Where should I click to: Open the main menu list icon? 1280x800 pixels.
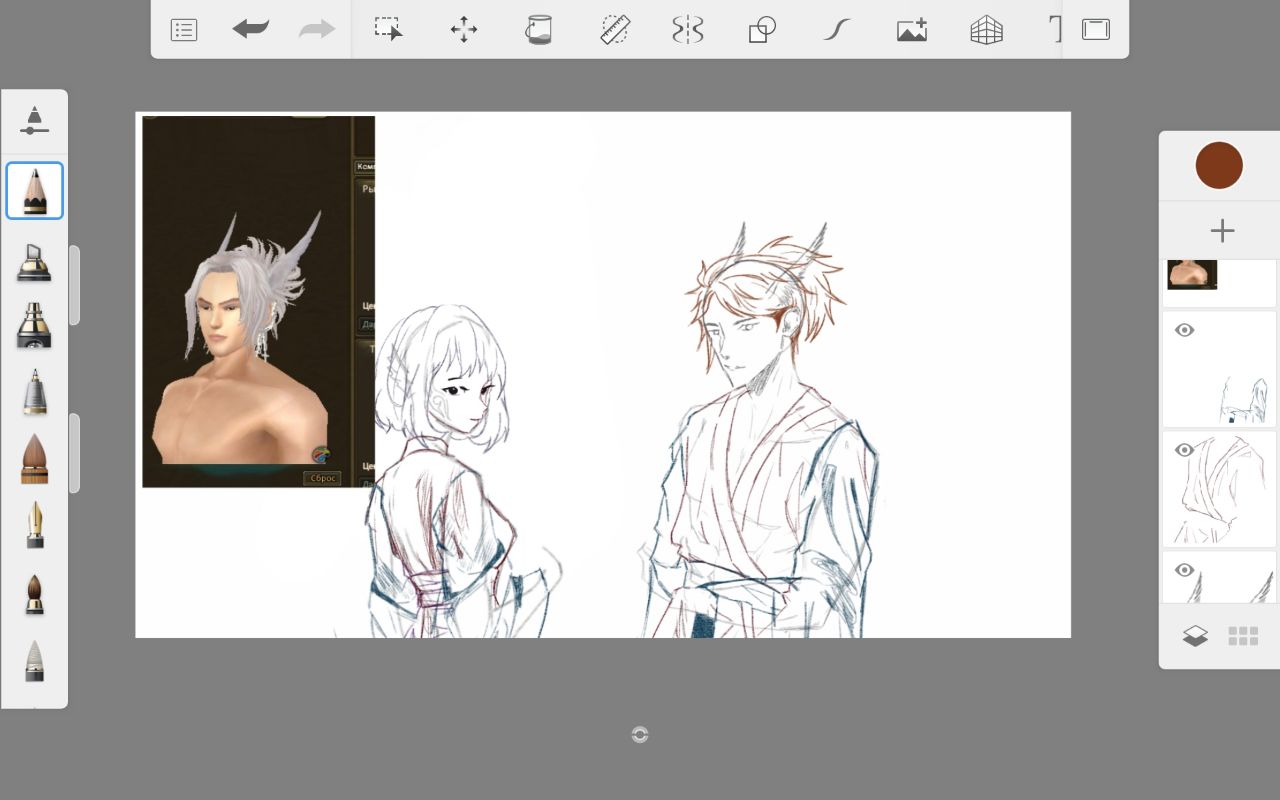[184, 30]
